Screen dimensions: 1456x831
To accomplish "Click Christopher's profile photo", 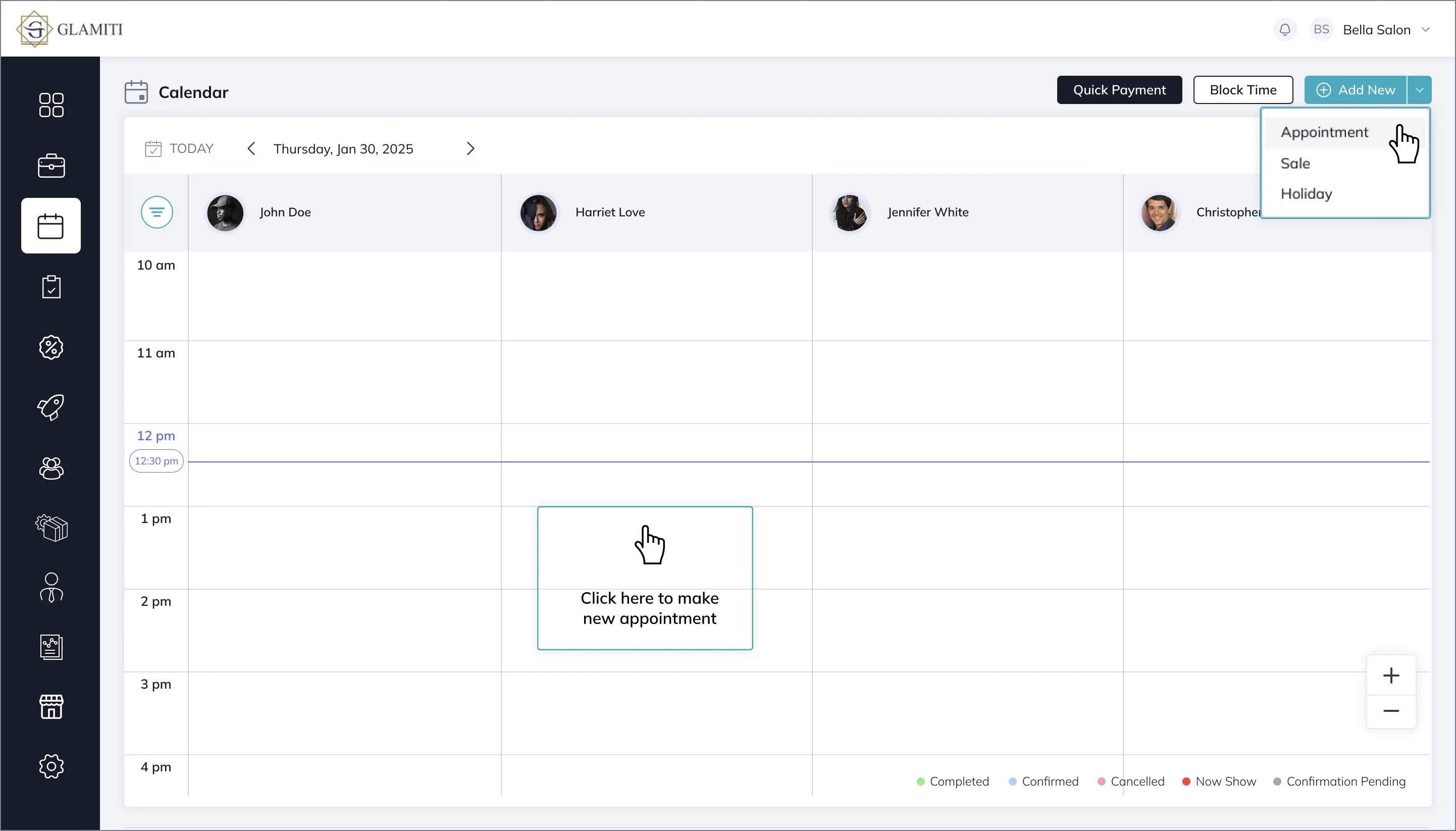I will click(x=1159, y=213).
